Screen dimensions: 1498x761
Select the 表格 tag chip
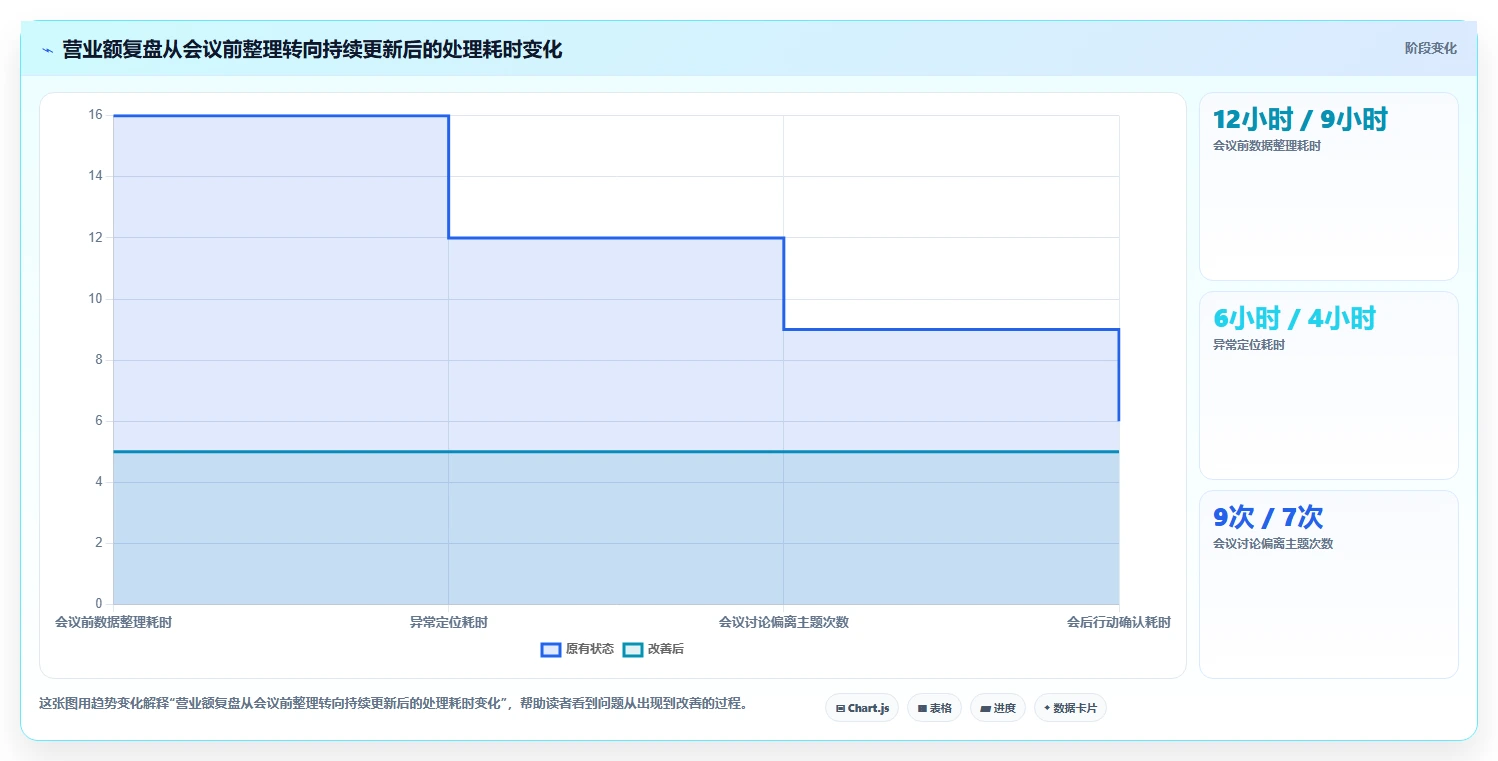pyautogui.click(x=934, y=708)
